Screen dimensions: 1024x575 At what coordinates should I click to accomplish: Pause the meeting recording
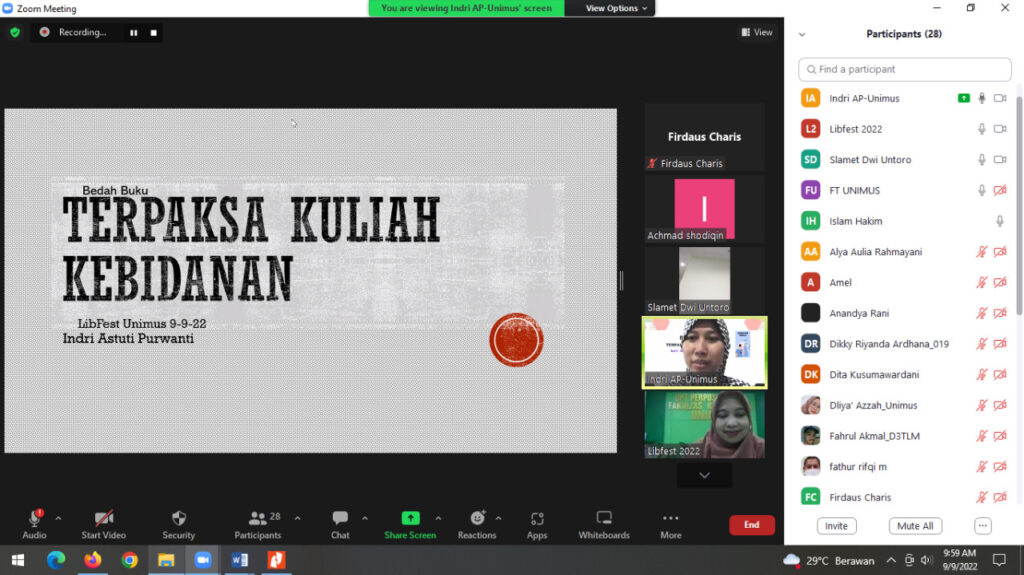click(133, 32)
